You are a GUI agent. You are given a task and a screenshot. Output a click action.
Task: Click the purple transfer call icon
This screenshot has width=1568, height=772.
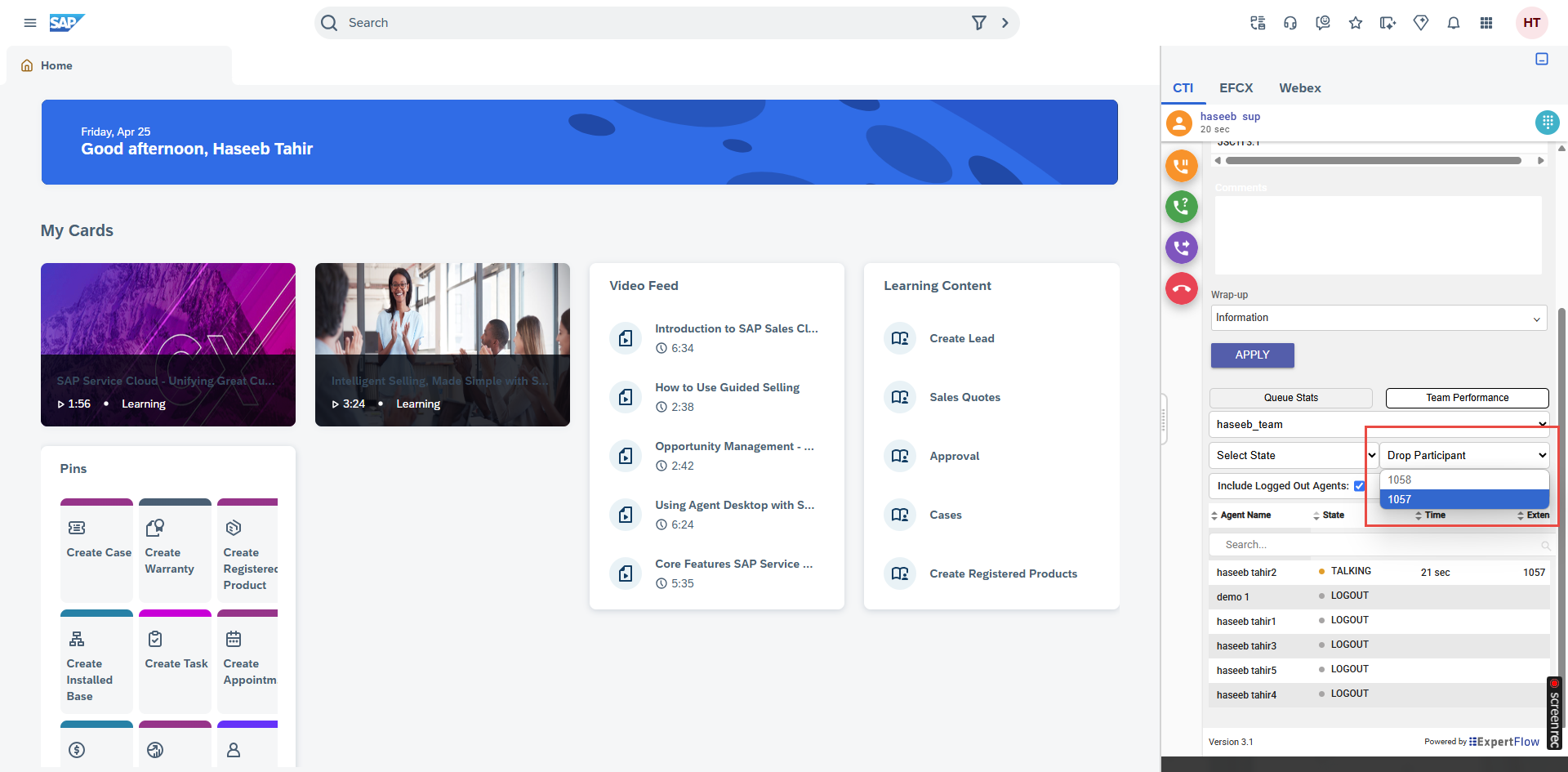click(1181, 247)
